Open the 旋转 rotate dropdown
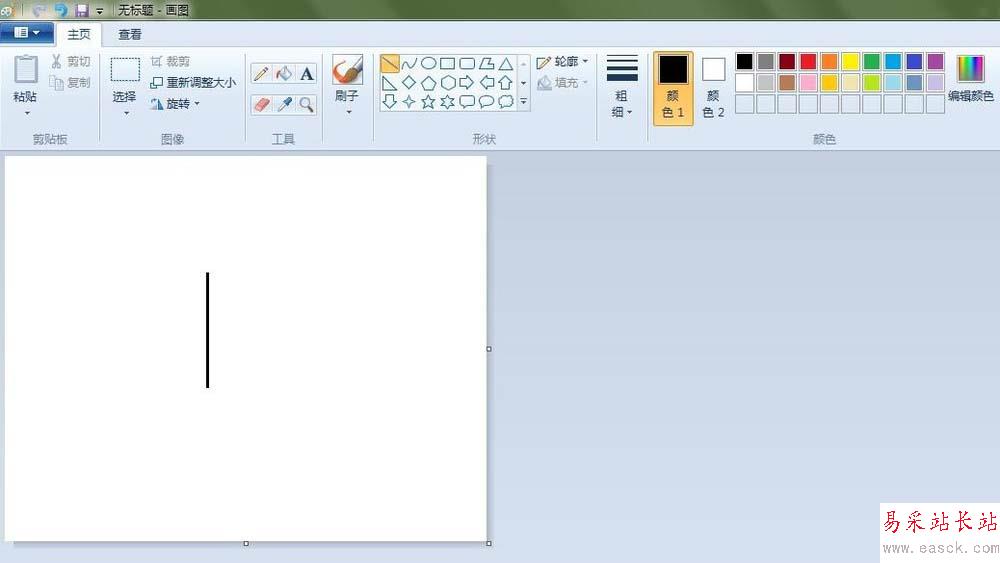 (175, 104)
